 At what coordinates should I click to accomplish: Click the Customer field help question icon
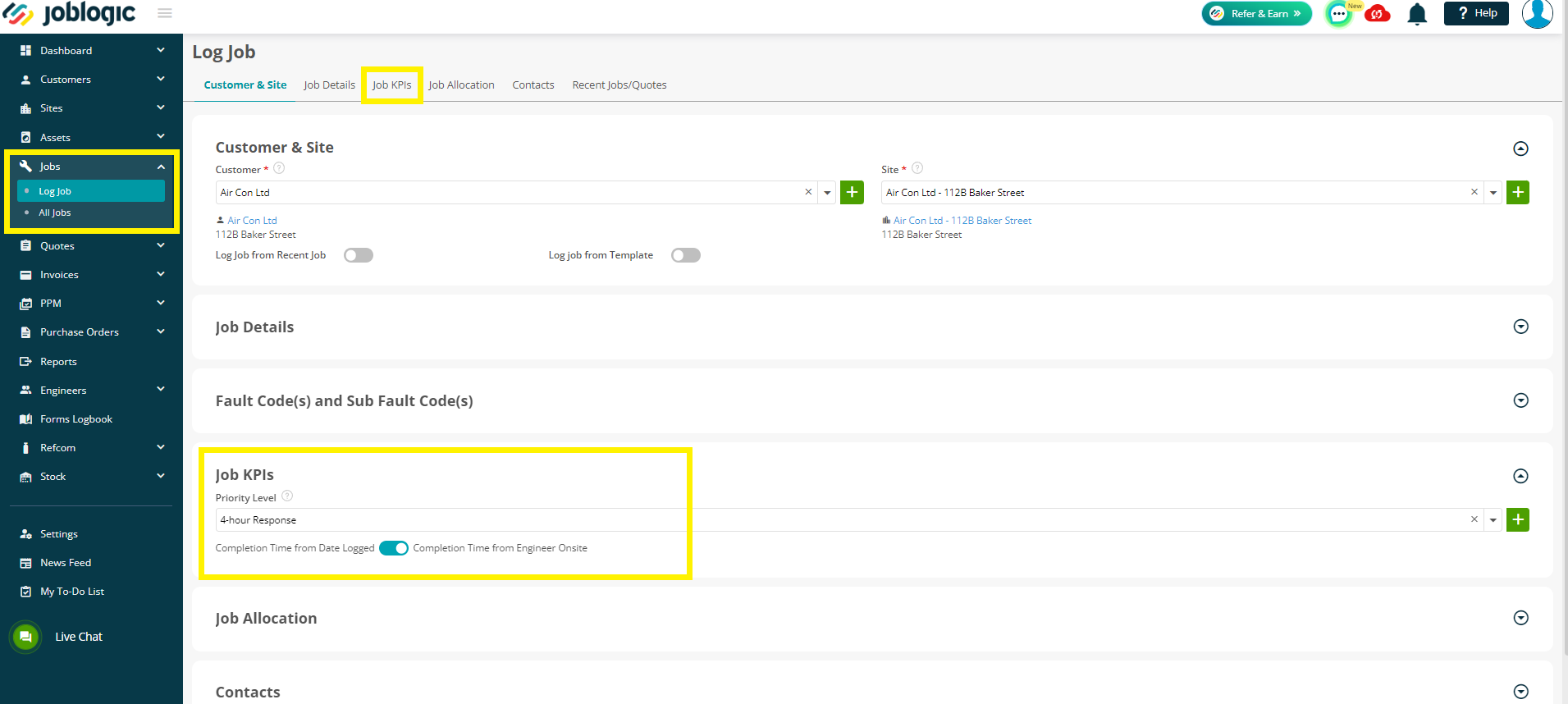pos(279,168)
